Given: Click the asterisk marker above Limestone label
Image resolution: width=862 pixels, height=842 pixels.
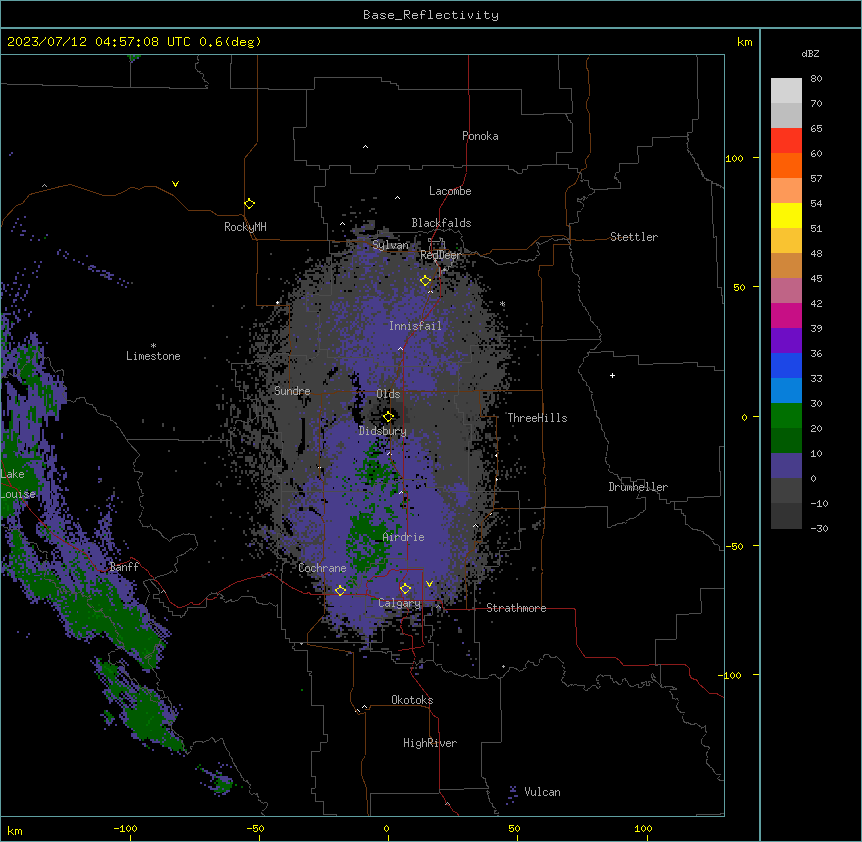Looking at the screenshot, I should click(x=153, y=346).
